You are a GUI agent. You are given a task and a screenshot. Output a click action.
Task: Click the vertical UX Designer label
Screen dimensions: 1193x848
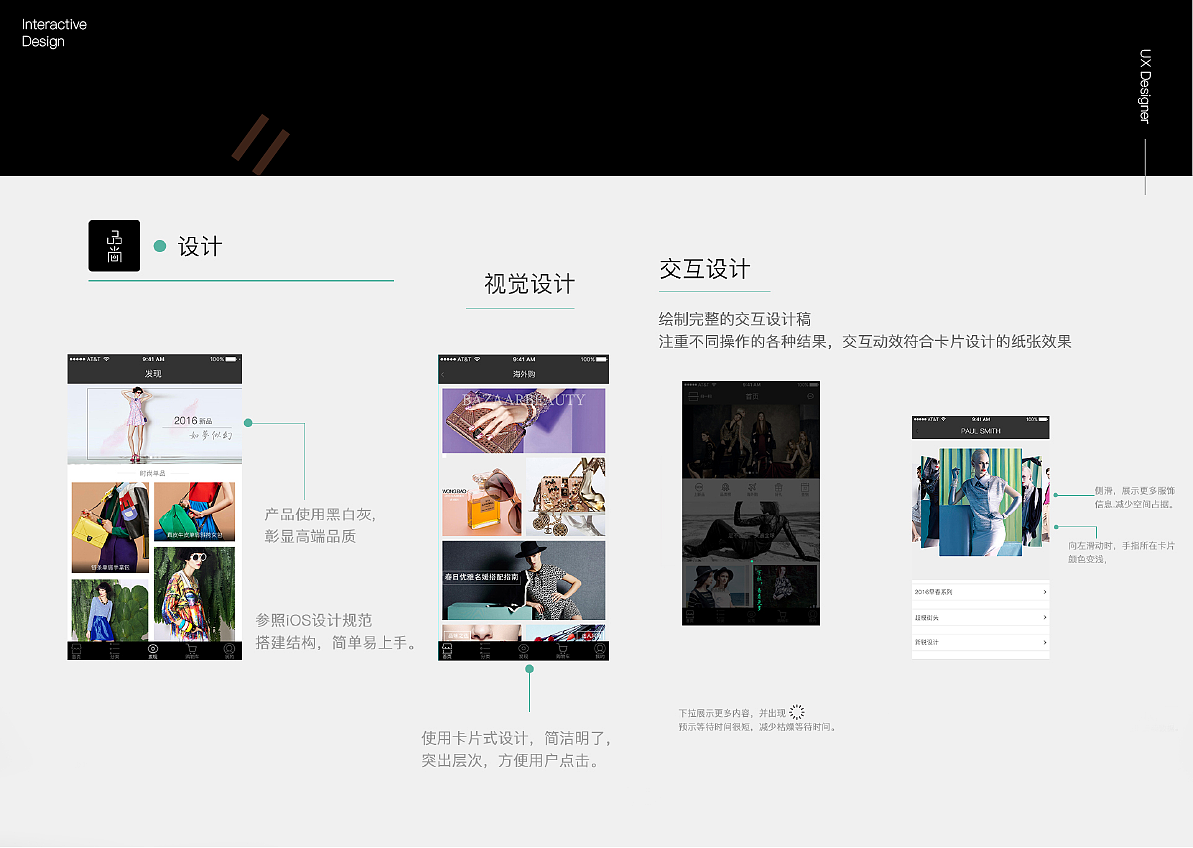(1145, 86)
